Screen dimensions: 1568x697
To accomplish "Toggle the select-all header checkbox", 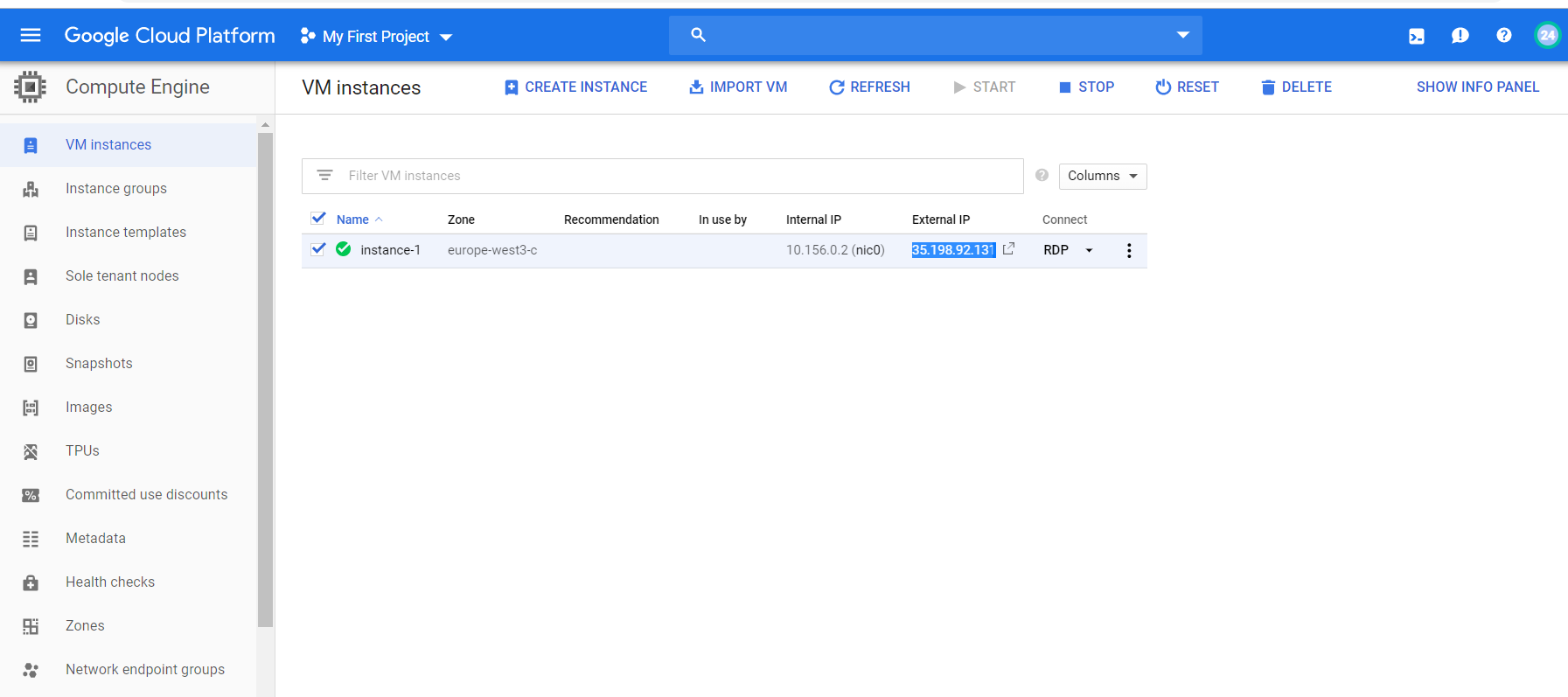I will (318, 219).
